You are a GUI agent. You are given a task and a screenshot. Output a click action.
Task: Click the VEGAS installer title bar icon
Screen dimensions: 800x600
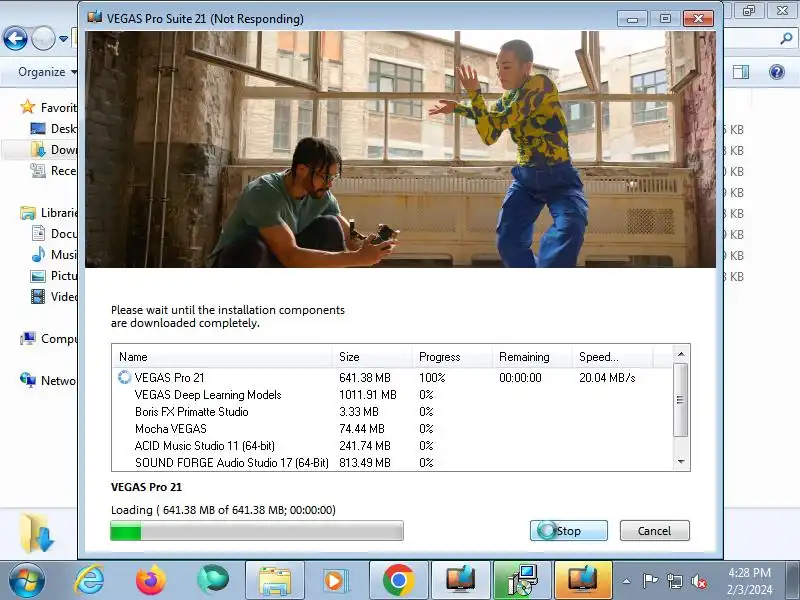(x=94, y=18)
